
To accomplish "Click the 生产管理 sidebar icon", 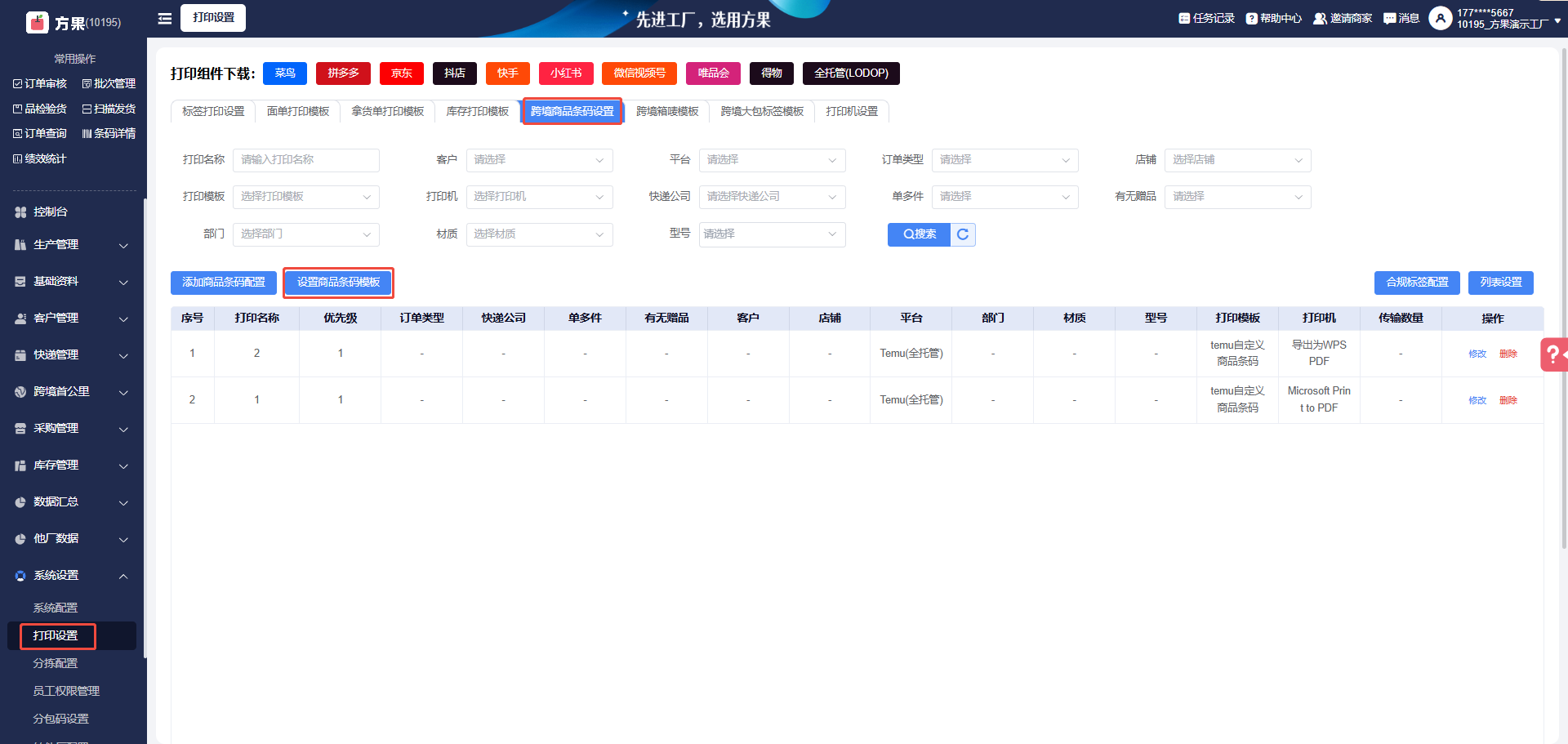I will click(x=20, y=244).
